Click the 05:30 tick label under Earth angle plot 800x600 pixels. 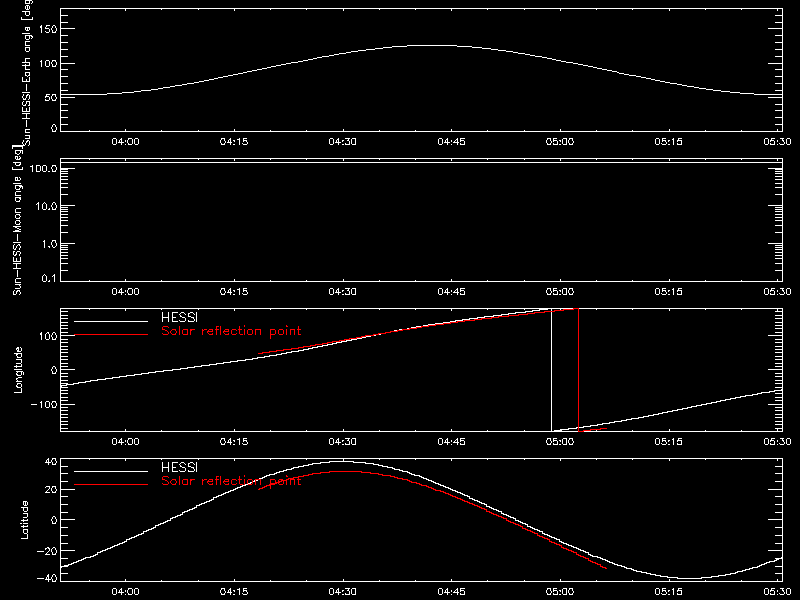777,141
